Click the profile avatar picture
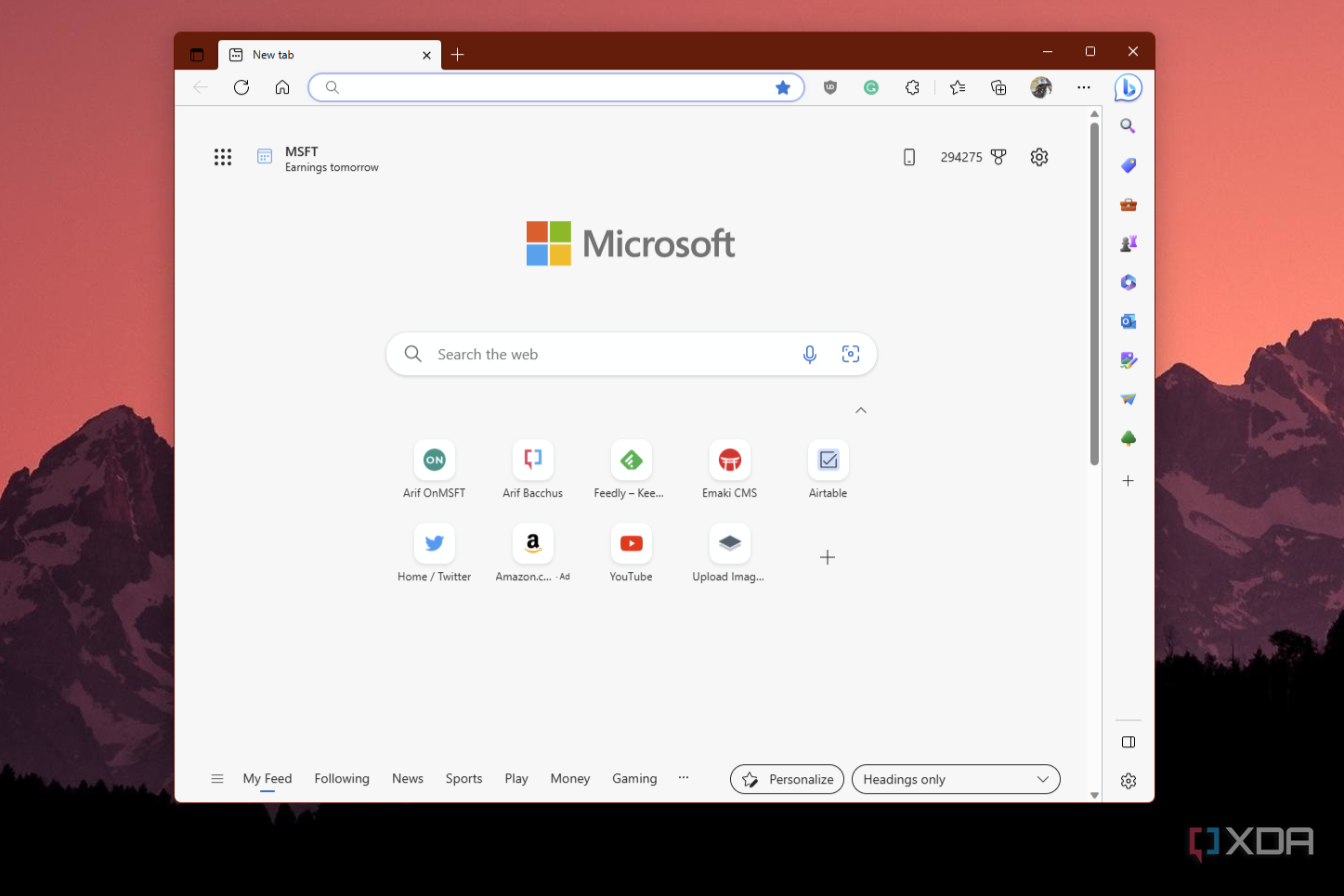Viewport: 1344px width, 896px height. point(1040,87)
